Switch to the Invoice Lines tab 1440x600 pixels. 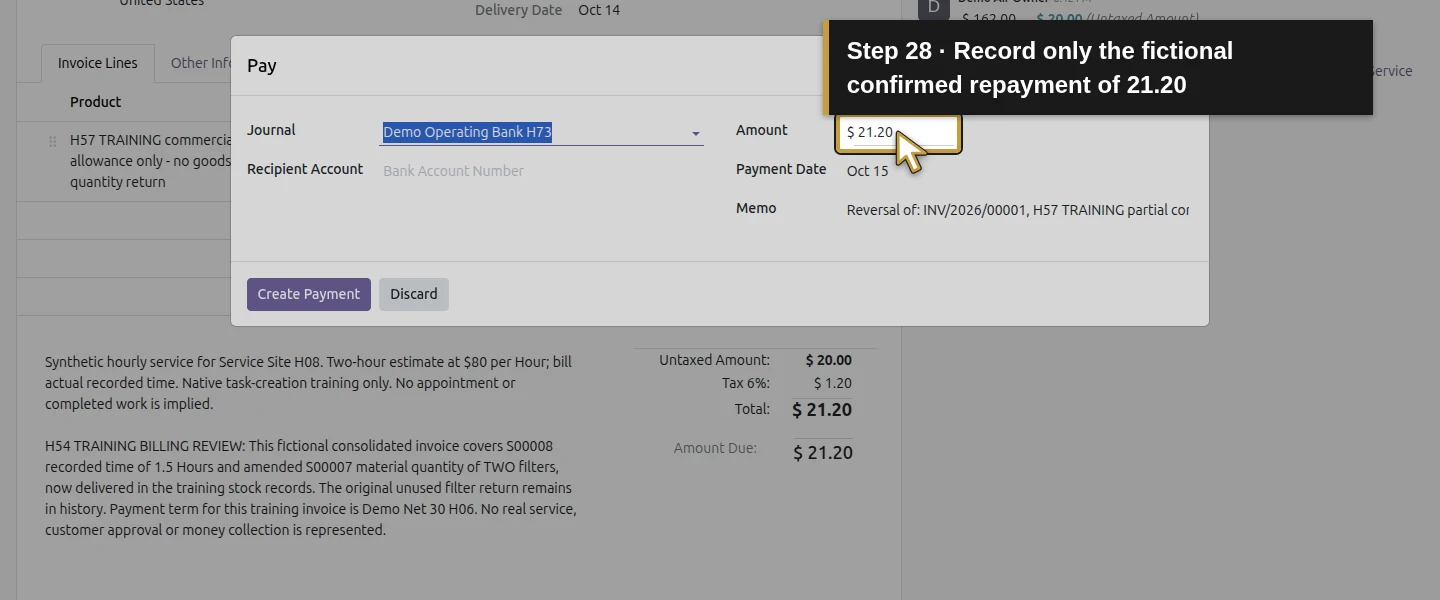tap(98, 63)
